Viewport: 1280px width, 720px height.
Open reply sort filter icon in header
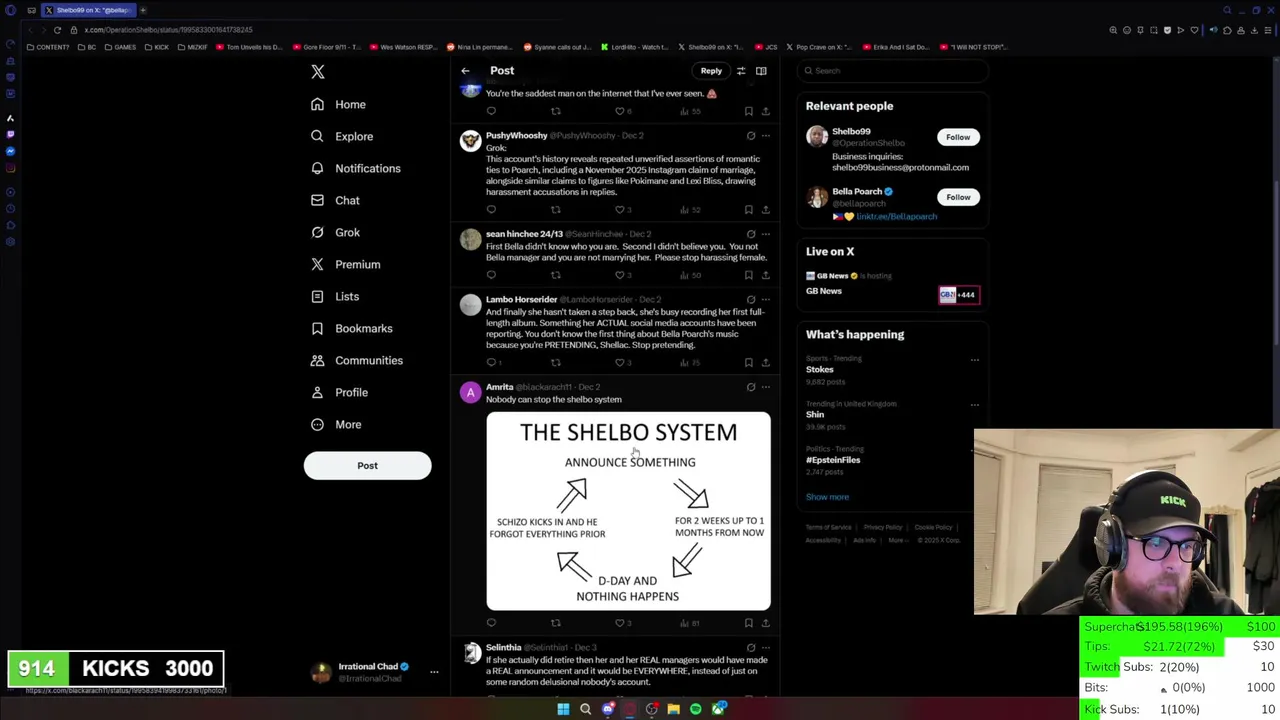(741, 71)
